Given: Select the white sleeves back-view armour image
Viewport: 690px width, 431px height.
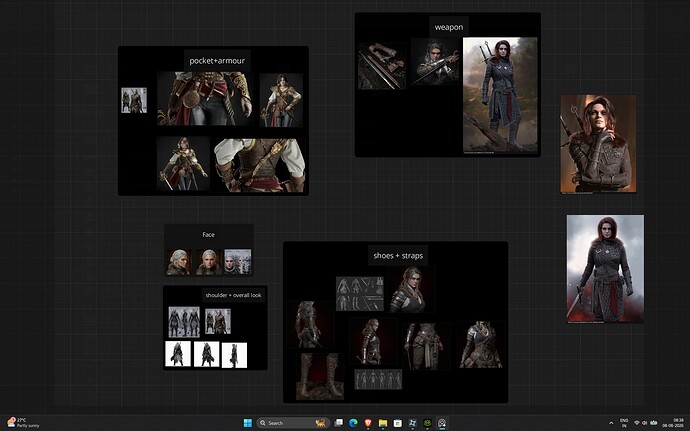Looking at the screenshot, I should [260, 166].
